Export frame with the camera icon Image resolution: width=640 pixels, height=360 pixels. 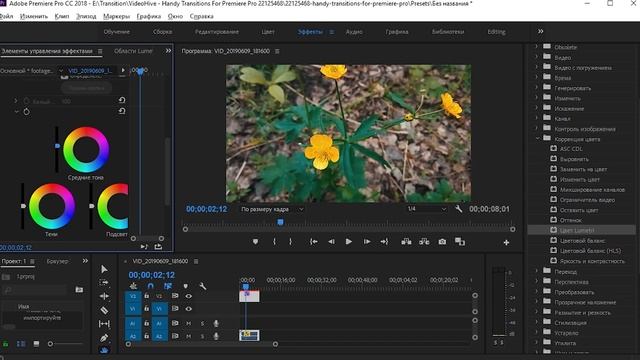point(442,242)
